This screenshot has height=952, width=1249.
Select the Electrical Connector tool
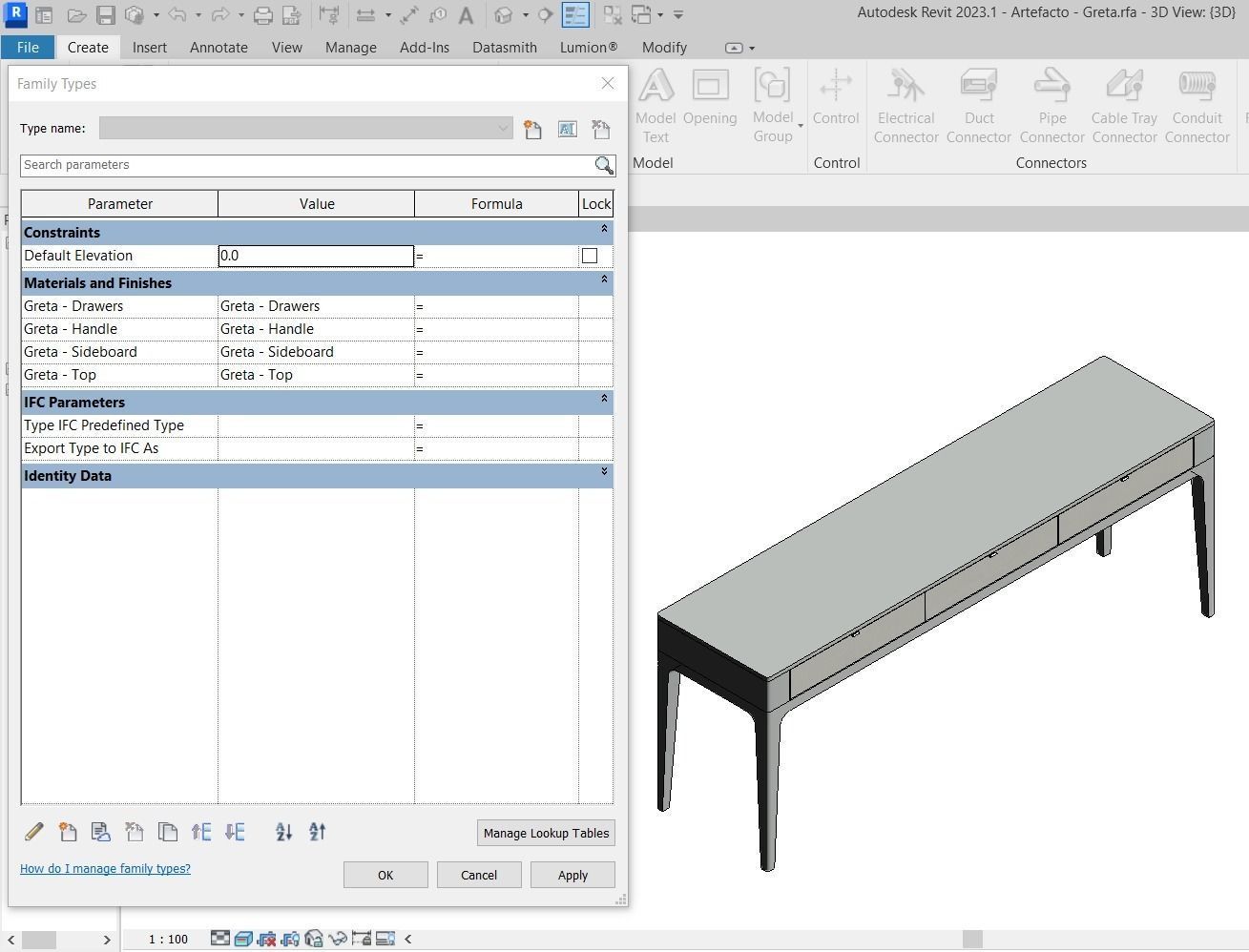(906, 106)
